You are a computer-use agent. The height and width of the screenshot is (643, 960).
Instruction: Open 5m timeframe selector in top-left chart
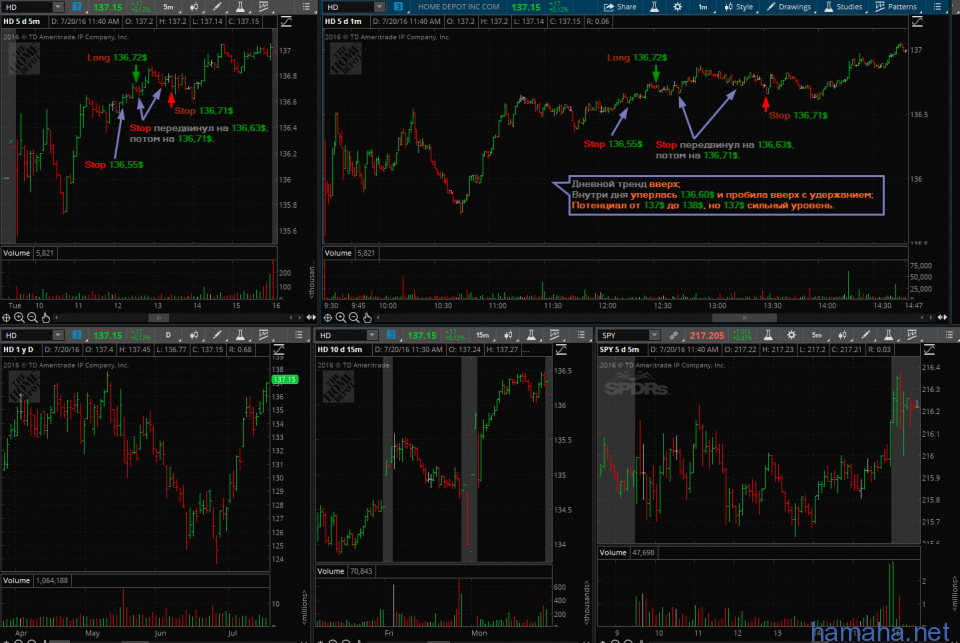tap(168, 7)
